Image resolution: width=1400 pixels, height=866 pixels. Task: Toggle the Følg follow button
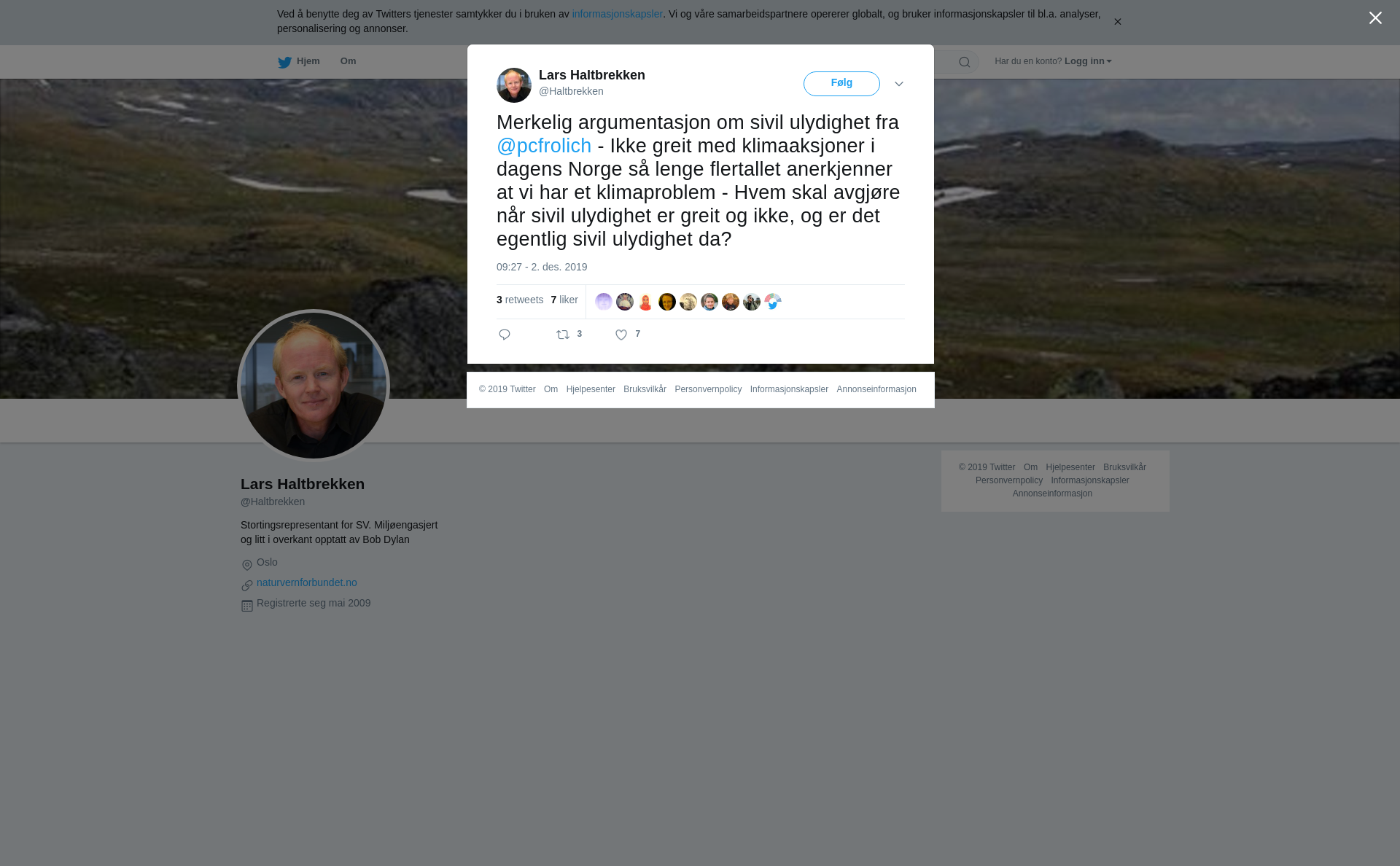841,84
